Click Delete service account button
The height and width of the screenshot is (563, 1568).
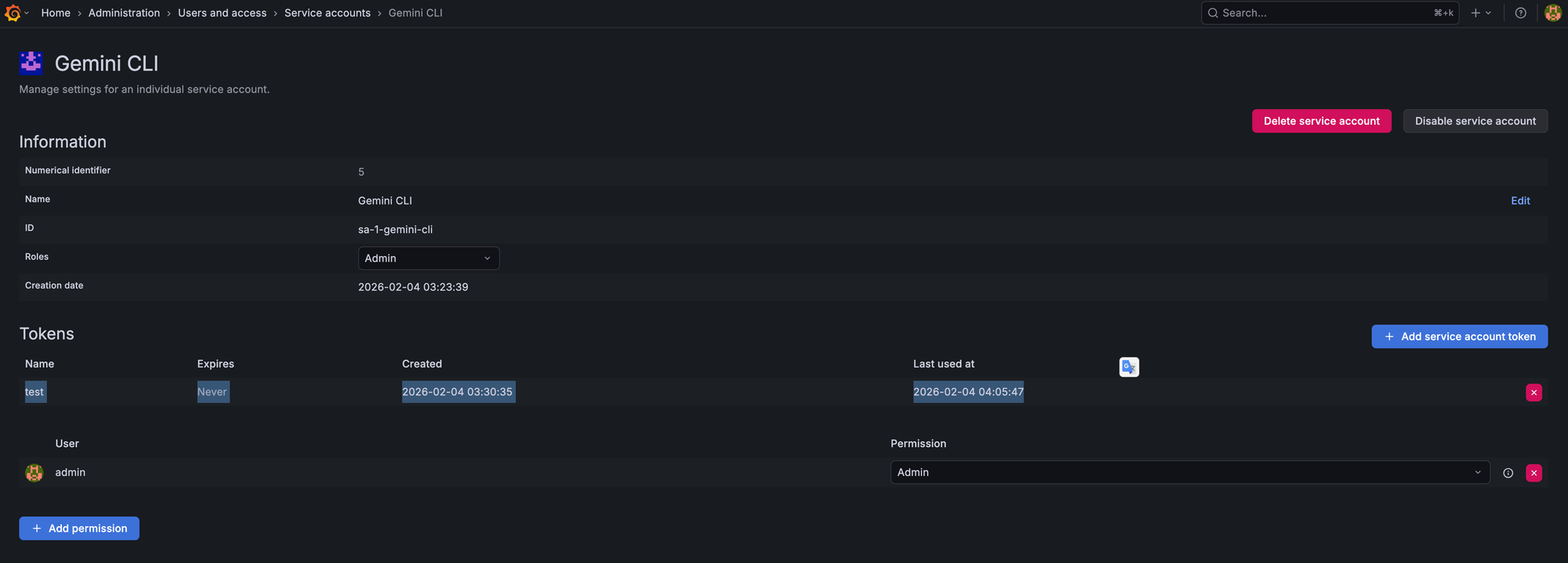(x=1321, y=121)
